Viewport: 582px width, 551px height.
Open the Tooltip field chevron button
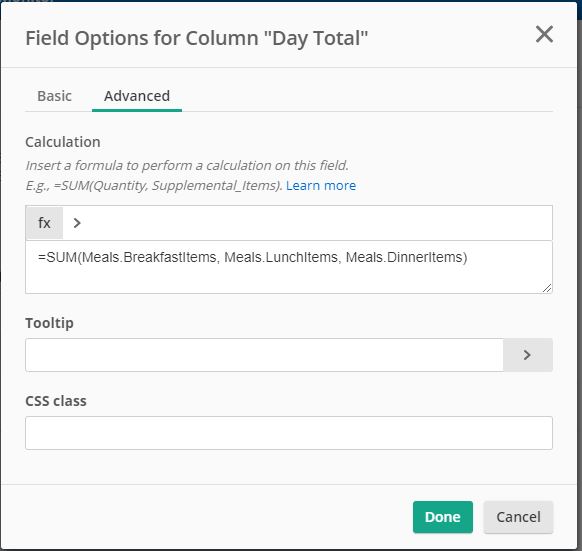coord(527,355)
